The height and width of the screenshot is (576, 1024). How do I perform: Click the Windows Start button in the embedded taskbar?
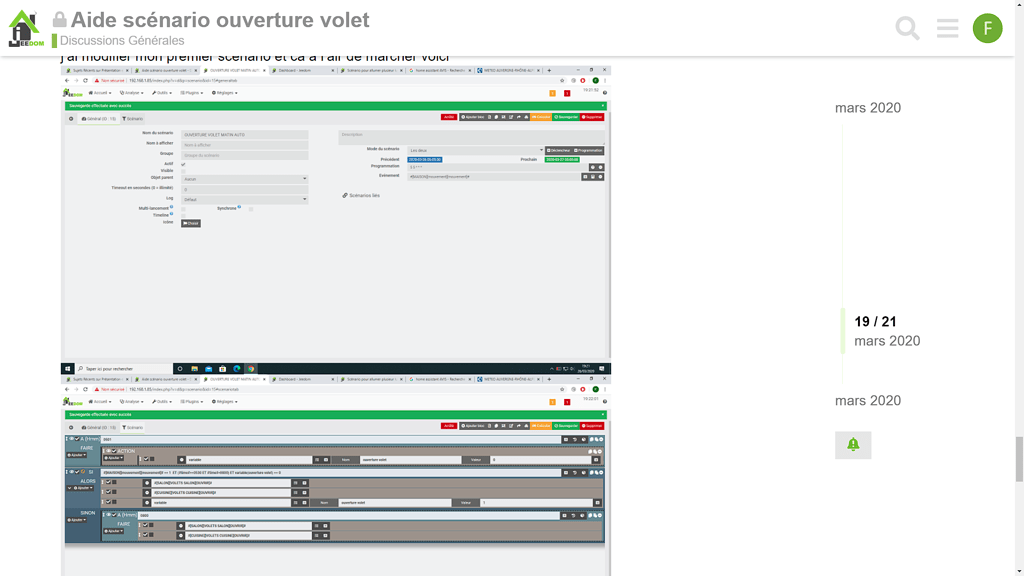[67, 368]
